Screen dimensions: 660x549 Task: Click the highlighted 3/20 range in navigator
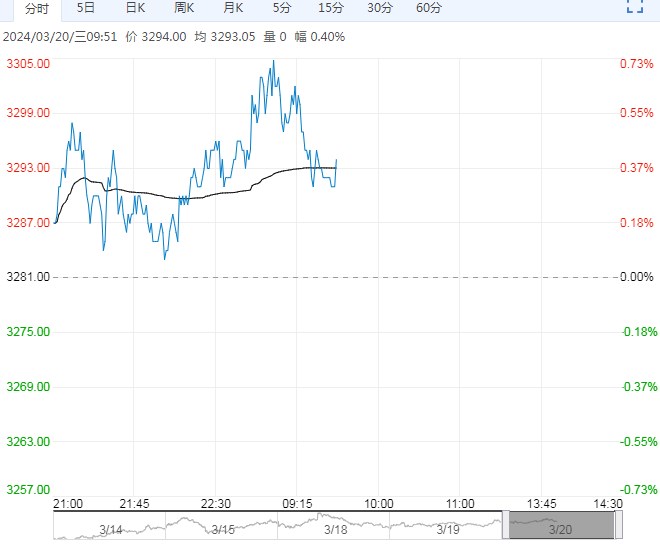(558, 526)
